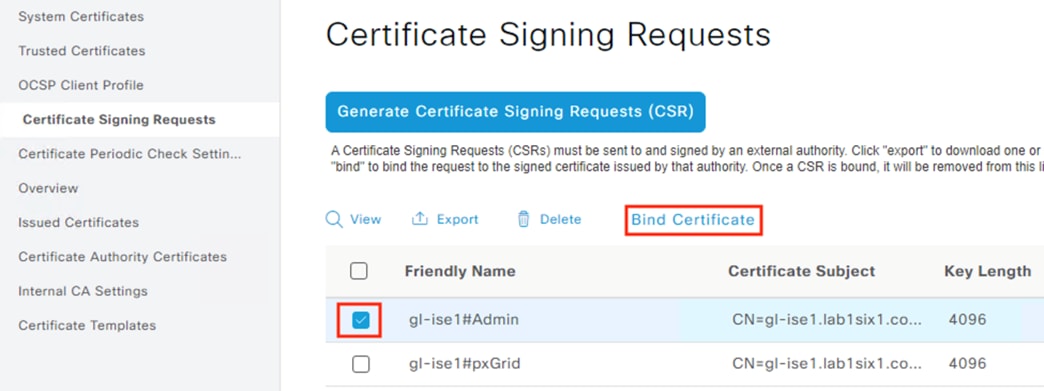Uncheck the gl-ise1#Admin row checkbox
This screenshot has height=391, width=1044.
click(360, 320)
